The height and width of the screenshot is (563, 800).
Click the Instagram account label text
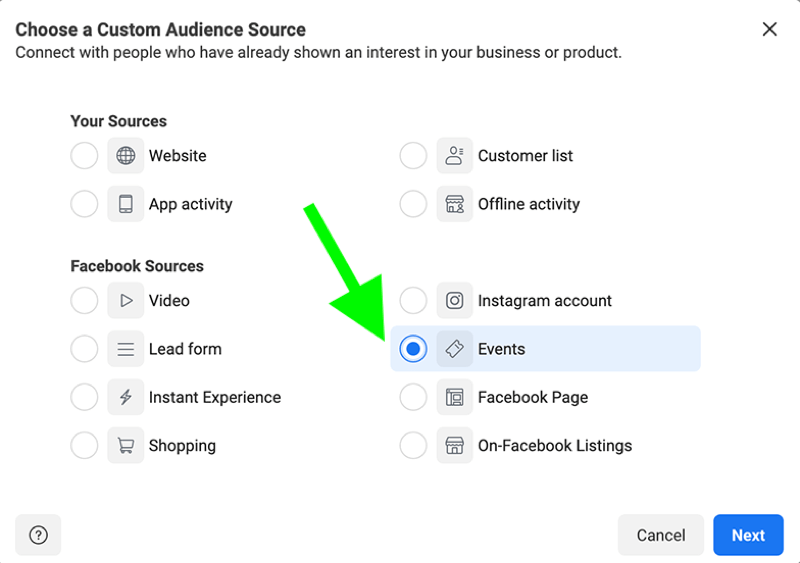[x=544, y=301]
